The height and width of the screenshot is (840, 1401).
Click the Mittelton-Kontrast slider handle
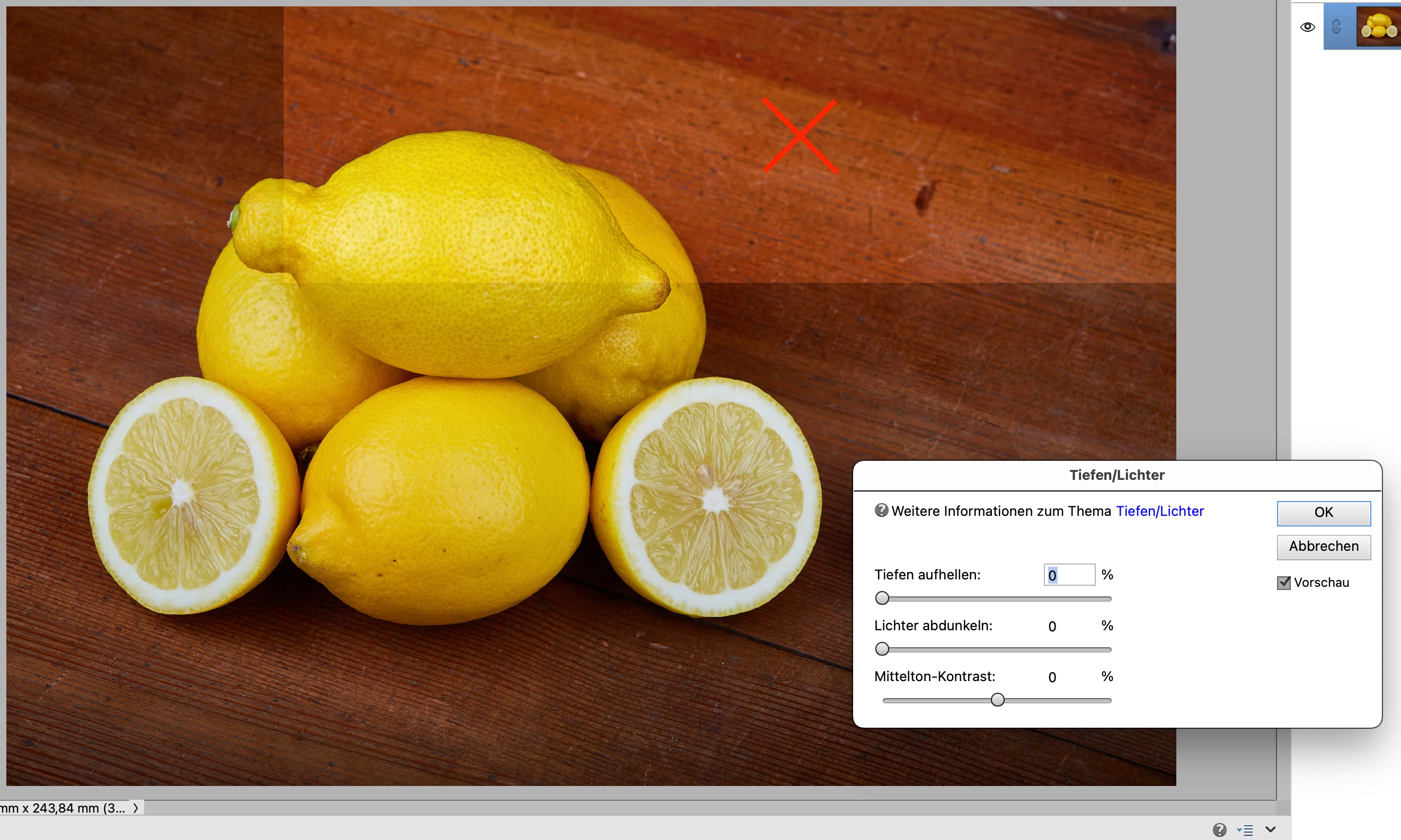pos(997,700)
